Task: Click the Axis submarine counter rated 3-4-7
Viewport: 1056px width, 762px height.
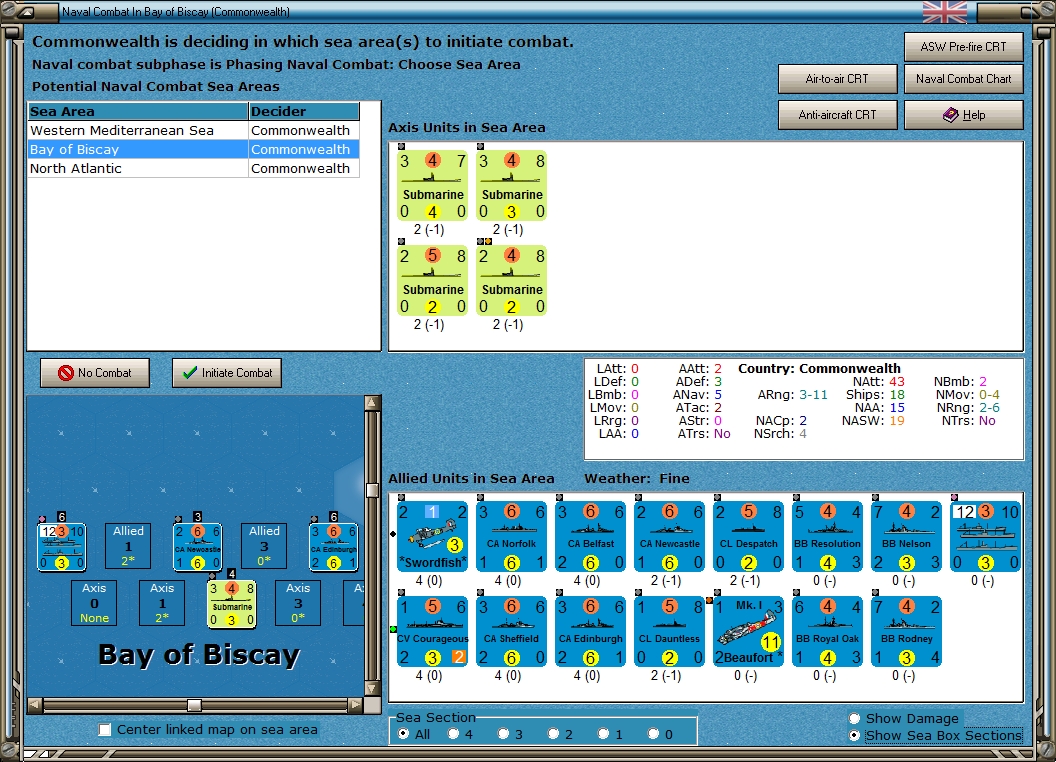Action: point(432,186)
